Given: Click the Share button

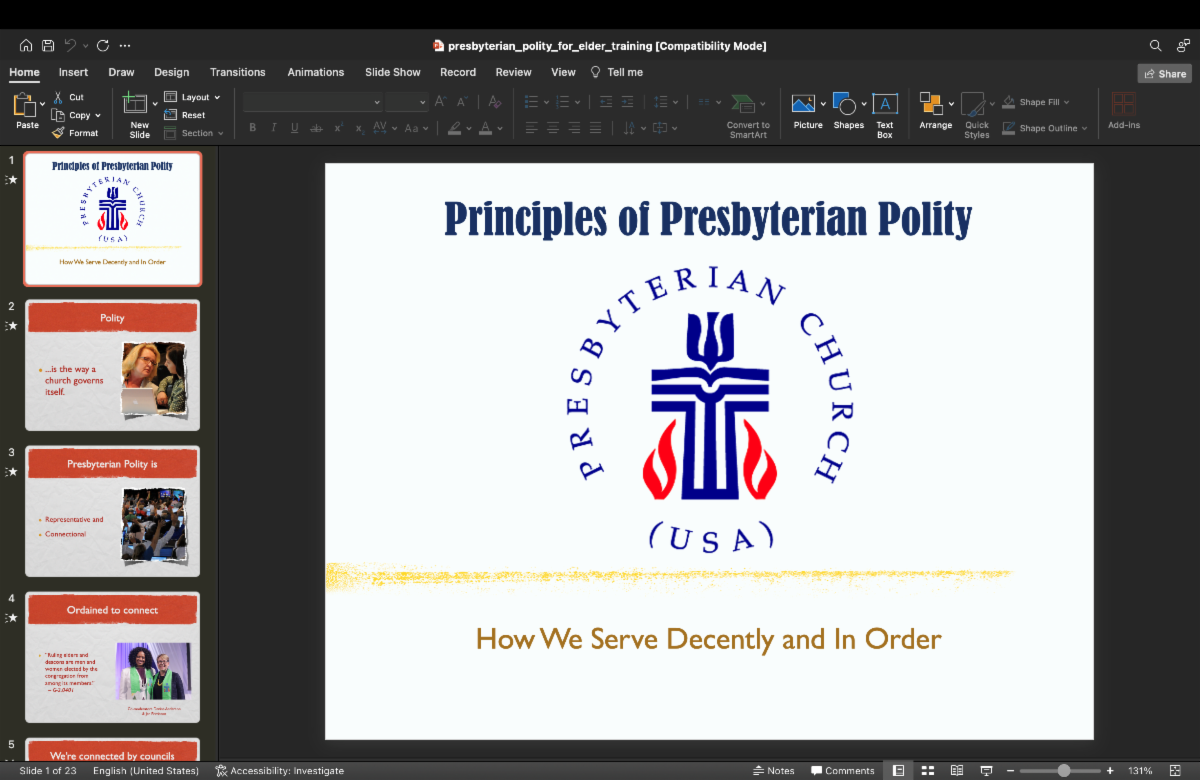Looking at the screenshot, I should (1164, 74).
